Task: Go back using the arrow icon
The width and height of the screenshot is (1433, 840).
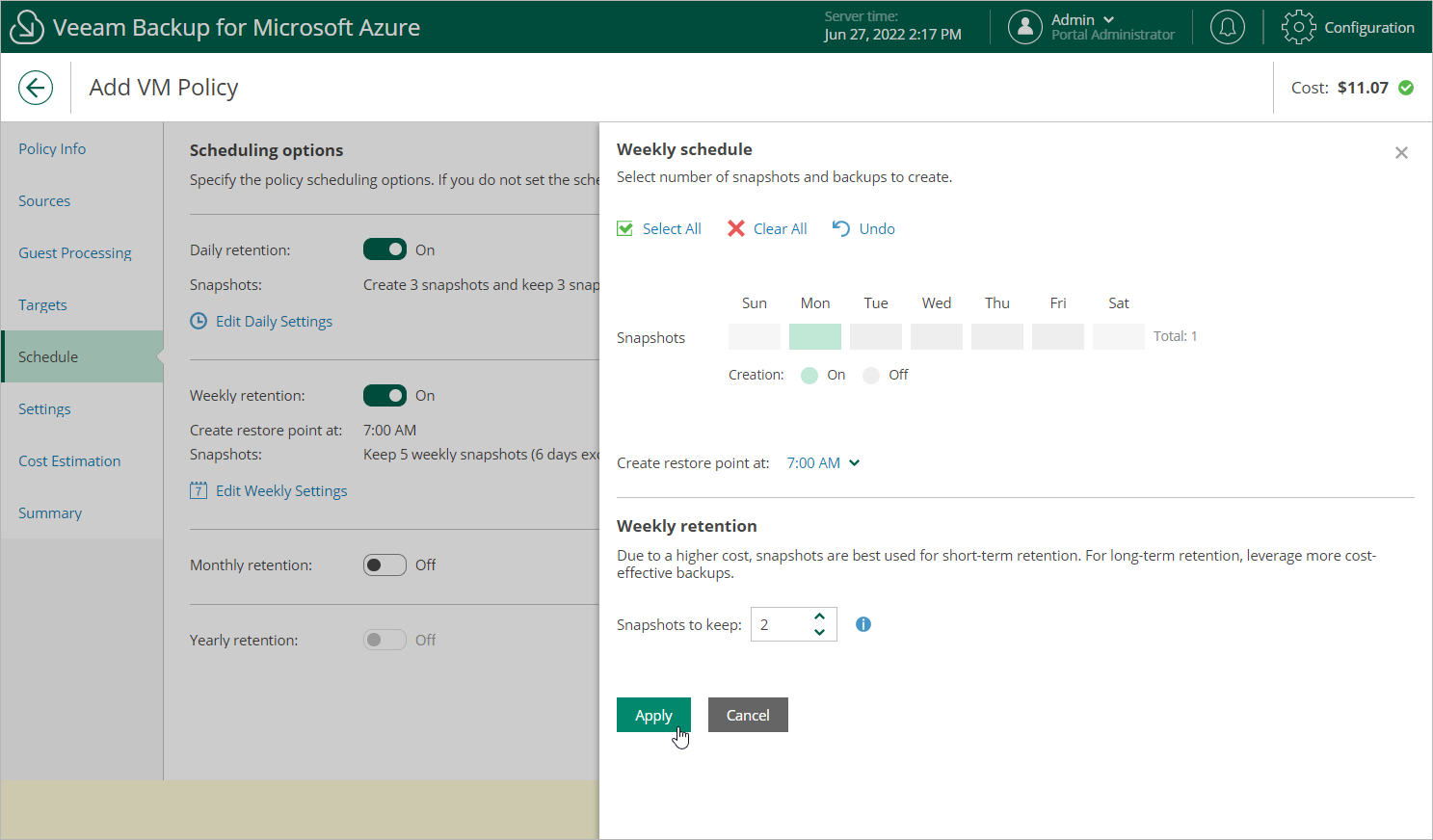Action: tap(36, 88)
